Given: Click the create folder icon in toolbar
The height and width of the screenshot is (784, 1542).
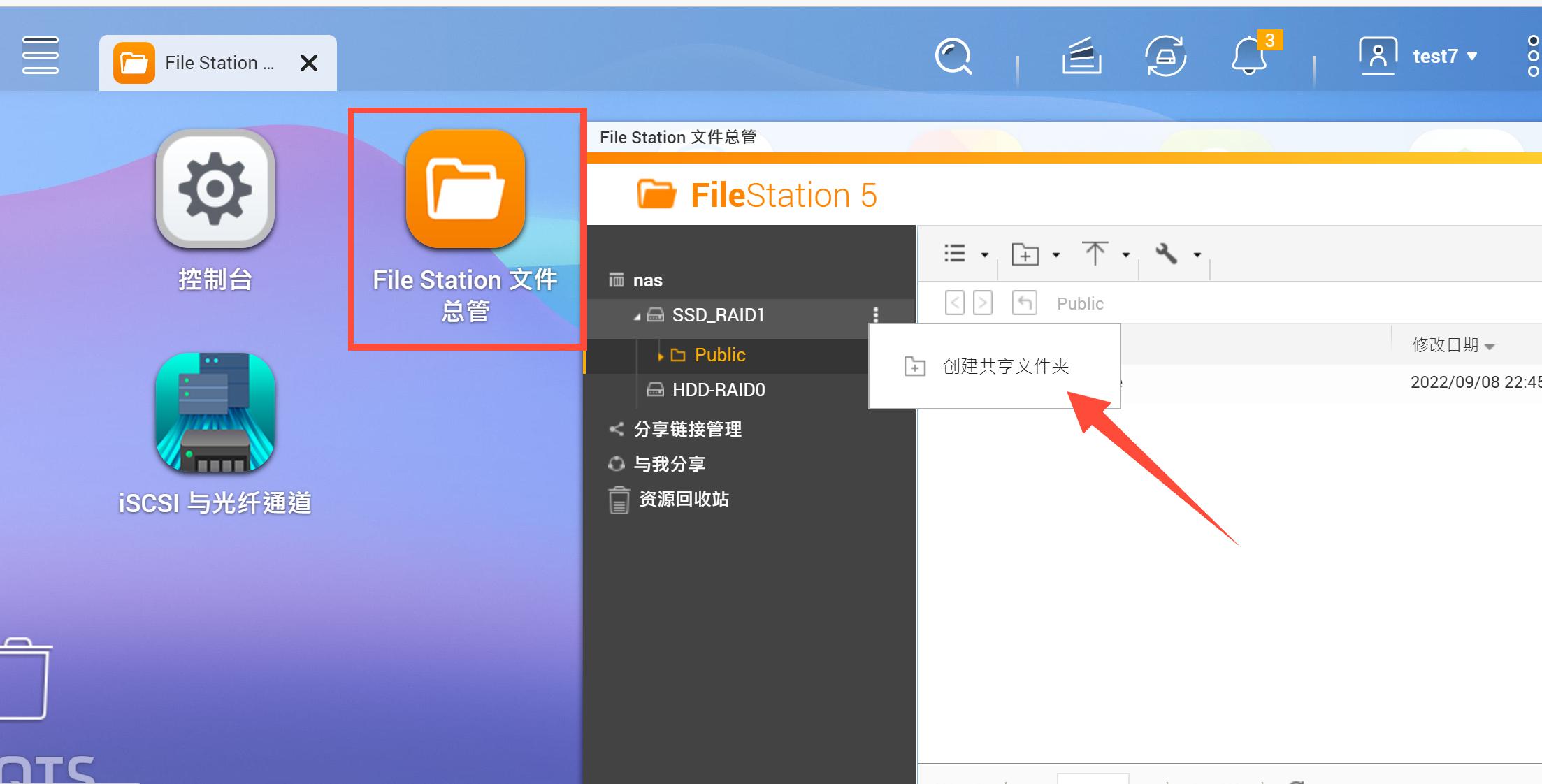Looking at the screenshot, I should point(1026,254).
